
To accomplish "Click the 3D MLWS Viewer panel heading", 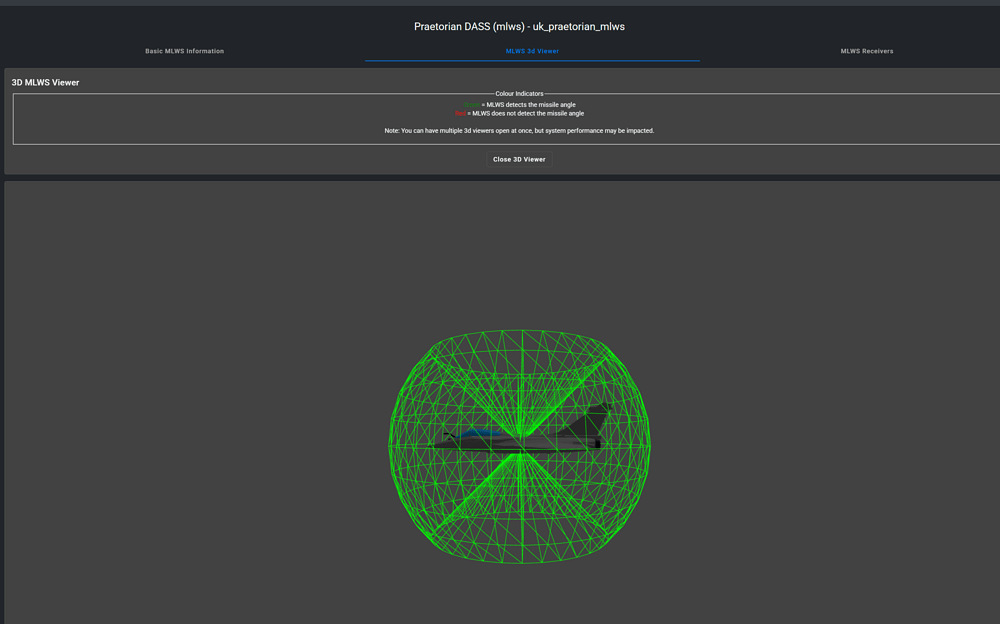I will (45, 83).
